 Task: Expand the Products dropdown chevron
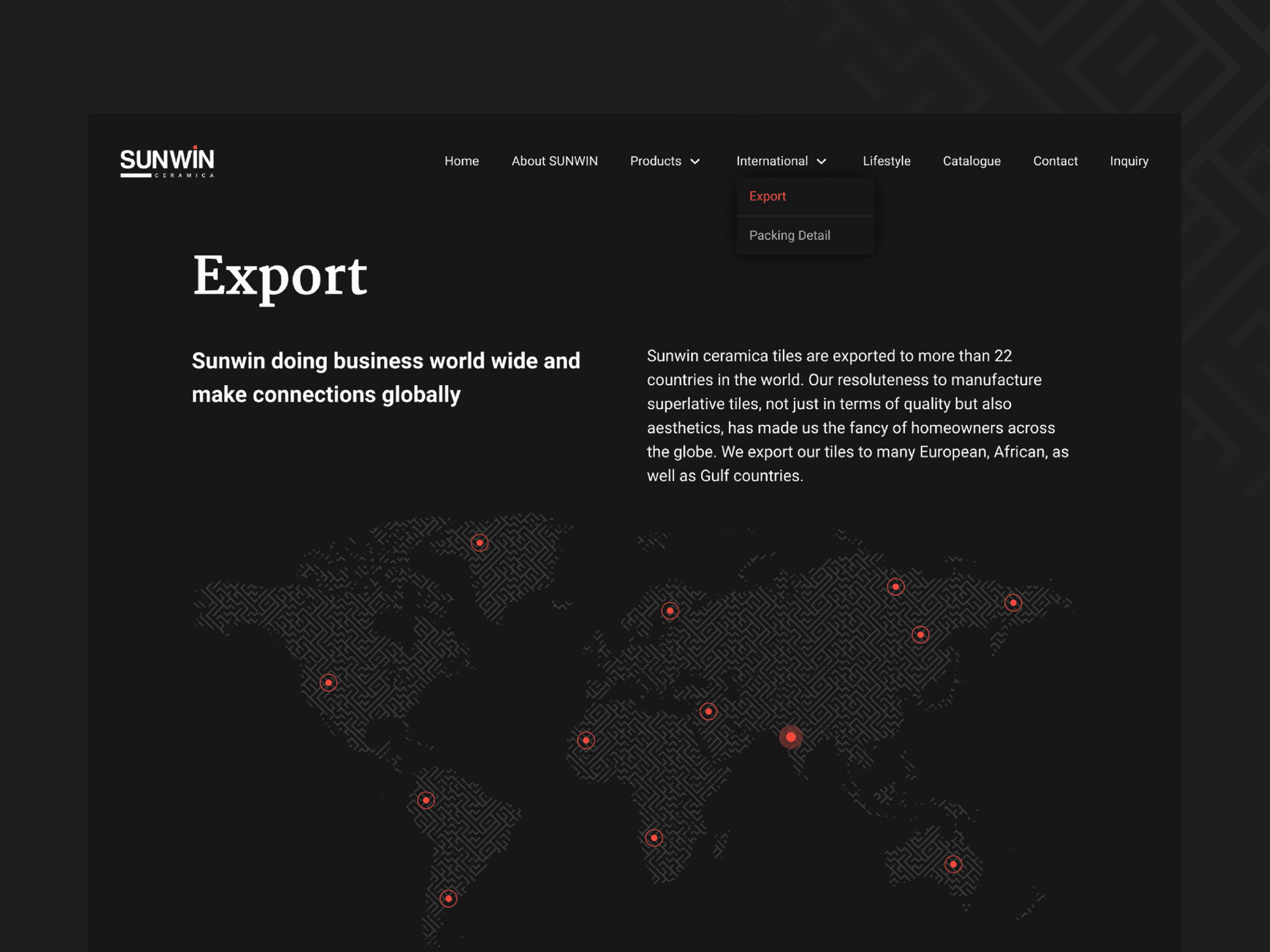tap(695, 162)
